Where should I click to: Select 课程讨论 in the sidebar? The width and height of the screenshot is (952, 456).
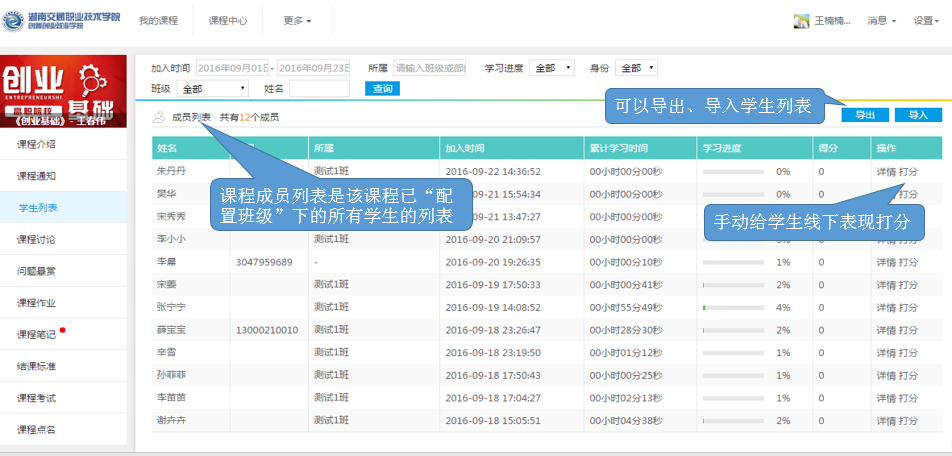[x=37, y=239]
